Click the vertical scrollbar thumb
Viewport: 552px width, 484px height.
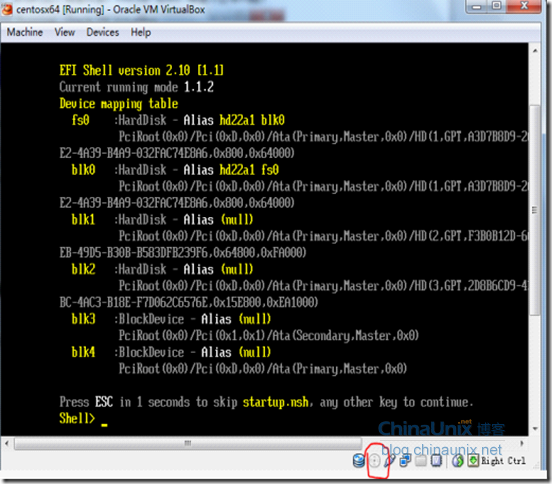[x=535, y=210]
